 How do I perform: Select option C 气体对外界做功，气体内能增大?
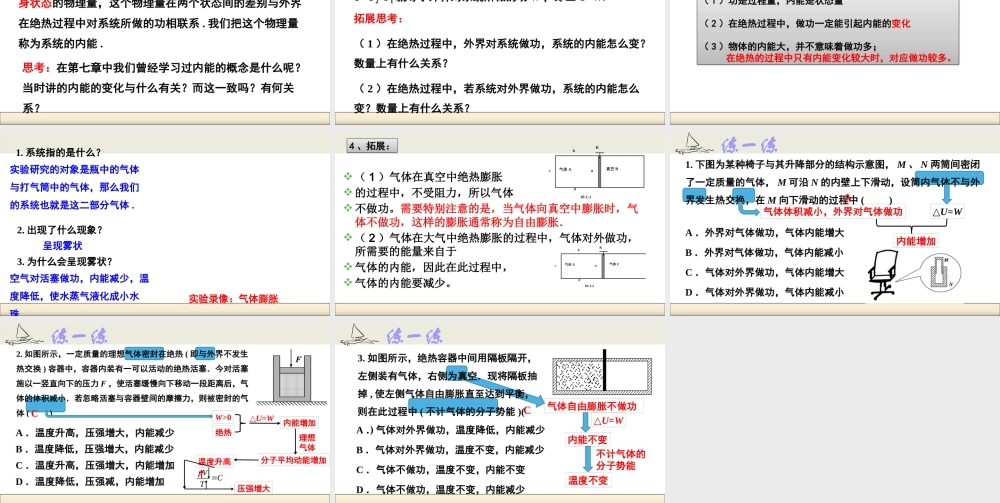click(x=765, y=272)
